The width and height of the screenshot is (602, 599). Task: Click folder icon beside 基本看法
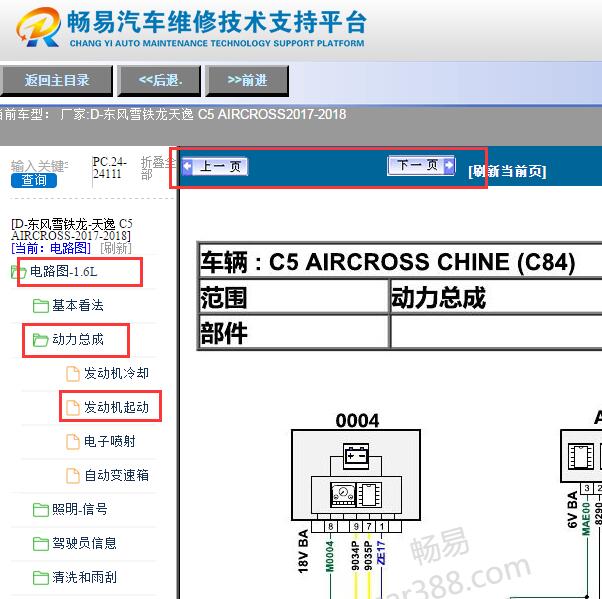point(41,306)
